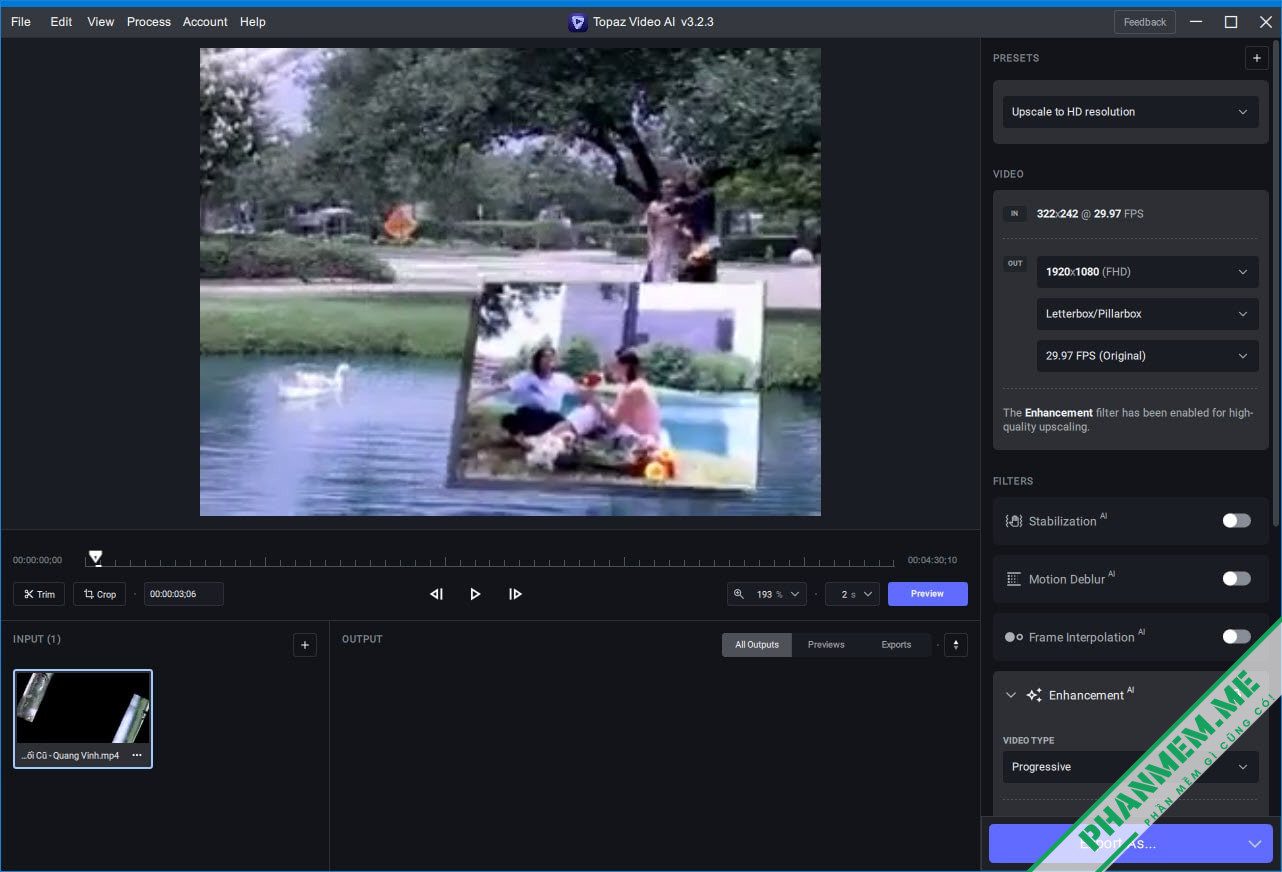Show All Outputs tab

point(757,645)
